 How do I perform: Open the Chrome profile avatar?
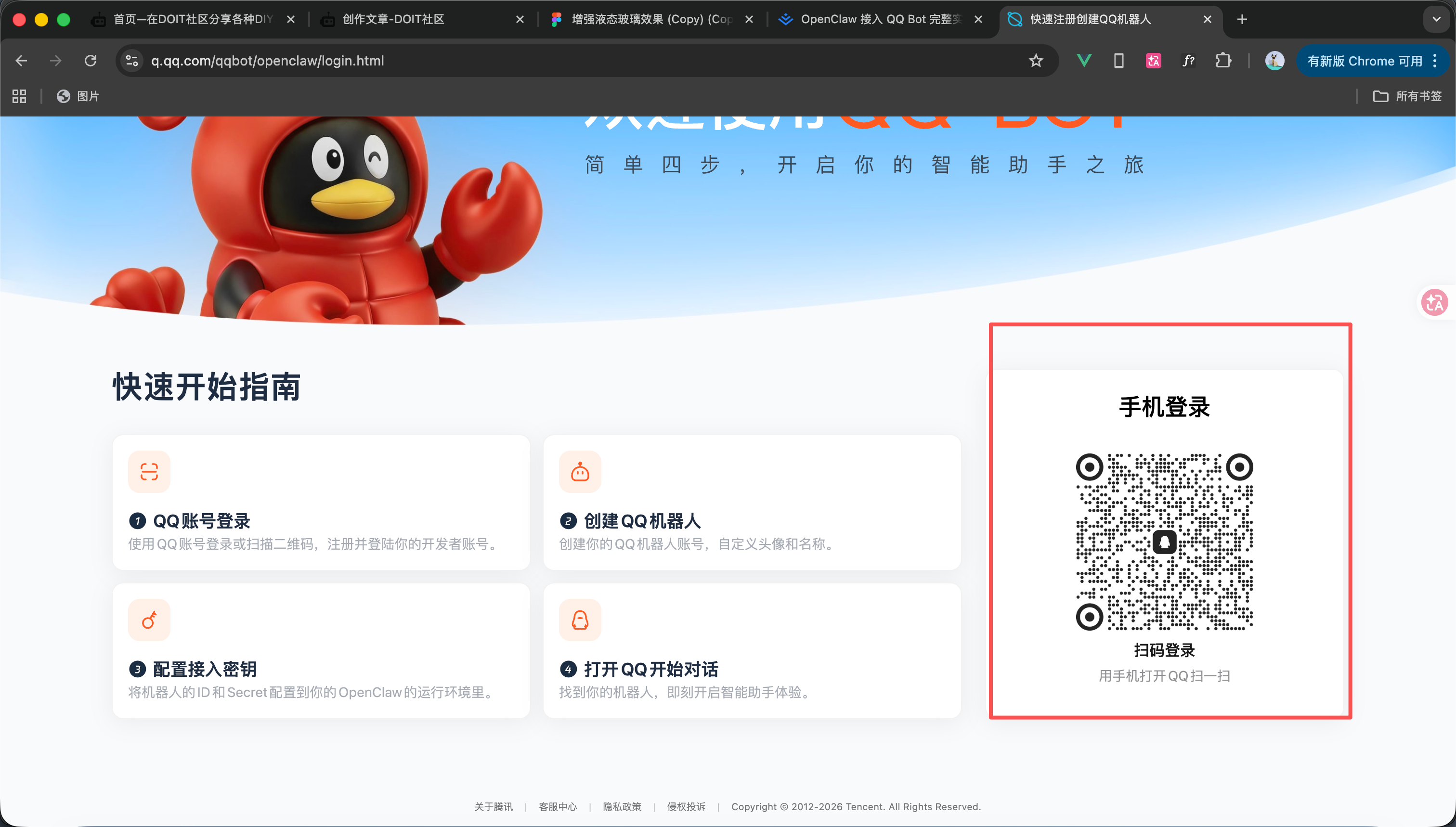1275,61
